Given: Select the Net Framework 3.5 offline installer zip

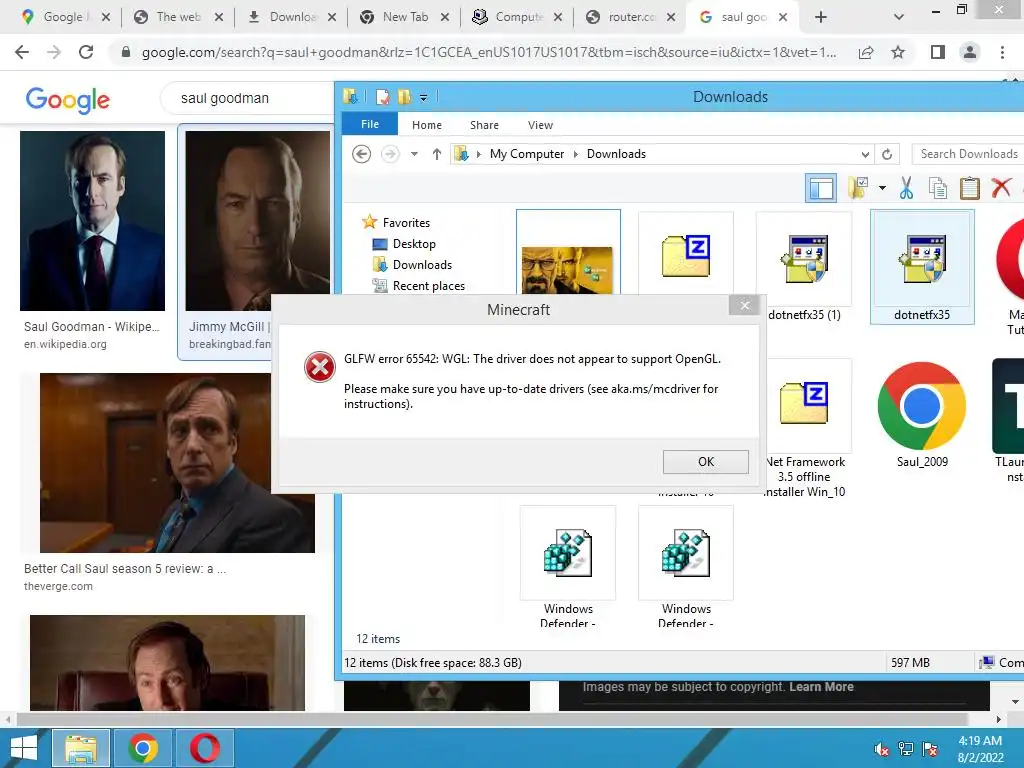Looking at the screenshot, I should [x=804, y=428].
